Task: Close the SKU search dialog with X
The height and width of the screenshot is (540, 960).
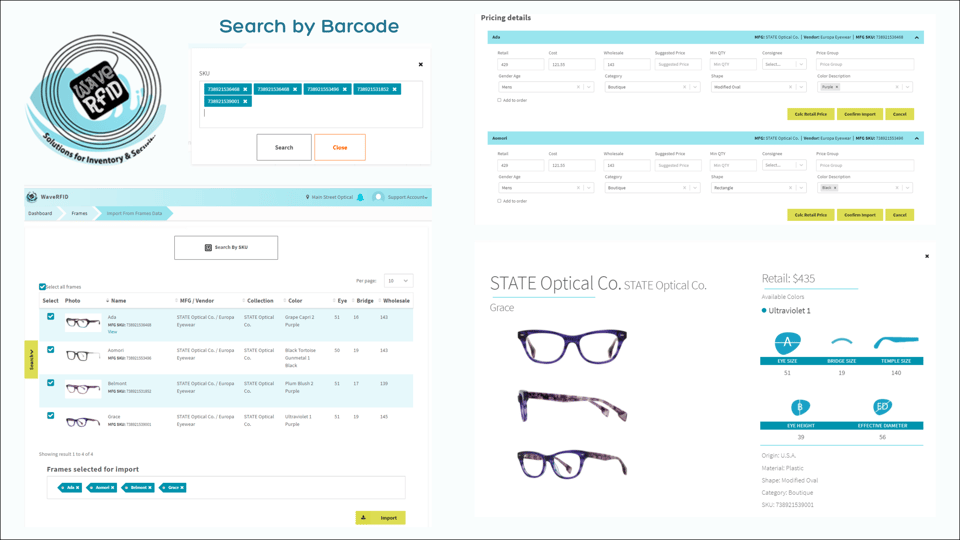Action: click(x=421, y=64)
